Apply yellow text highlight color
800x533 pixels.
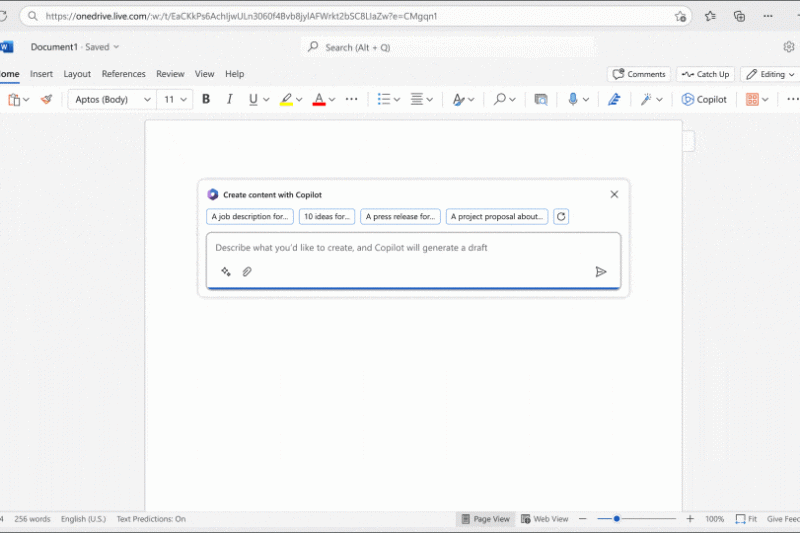tap(286, 99)
